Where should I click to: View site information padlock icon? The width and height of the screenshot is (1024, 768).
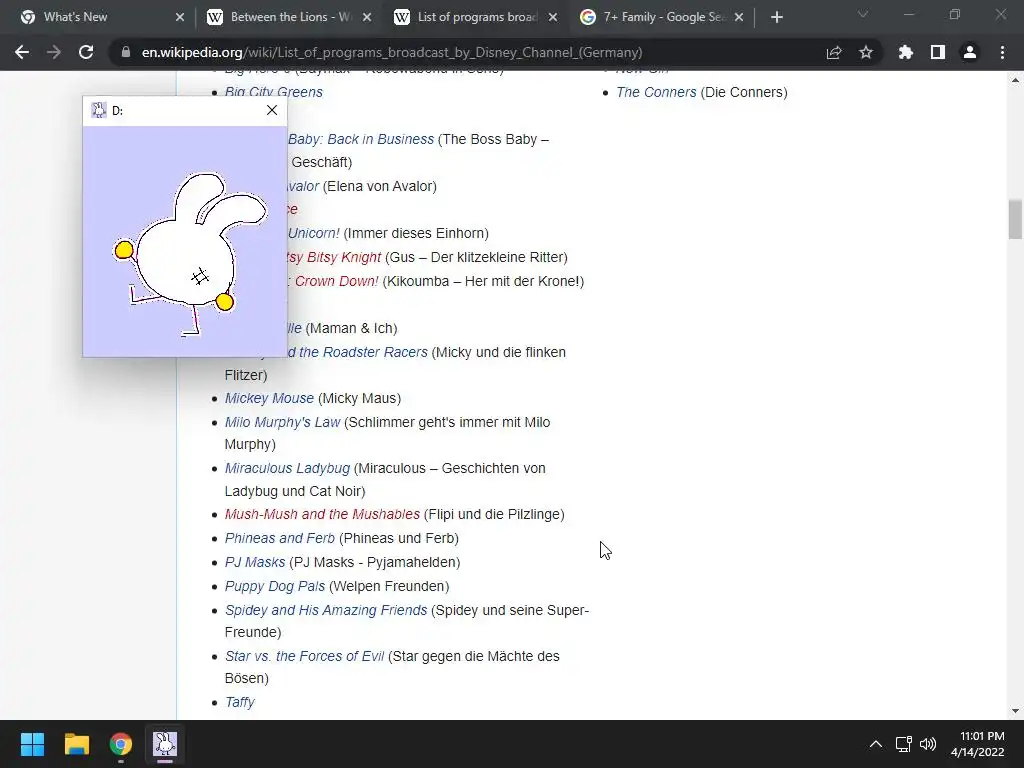tap(126, 52)
